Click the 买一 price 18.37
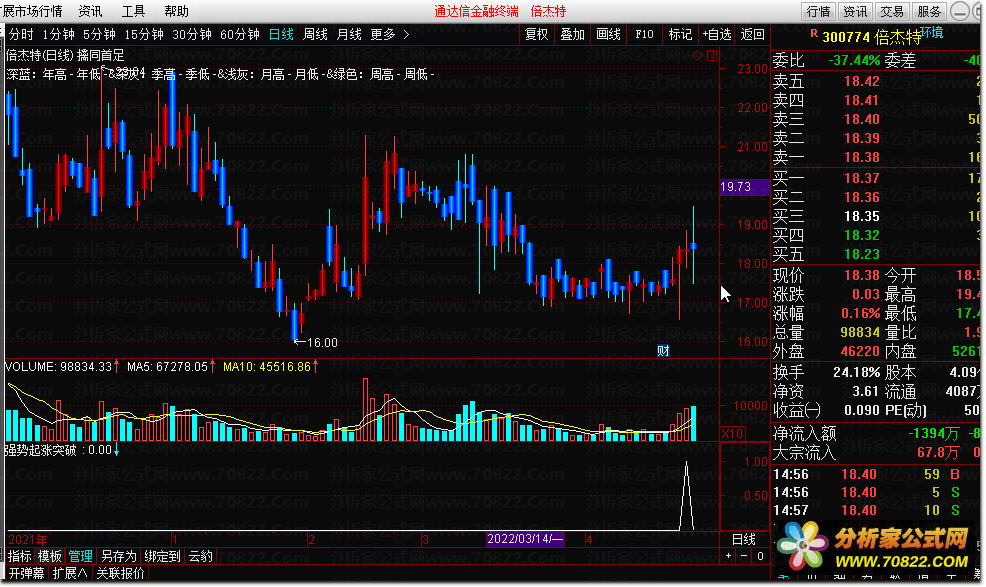The height and width of the screenshot is (587, 986). [x=861, y=179]
